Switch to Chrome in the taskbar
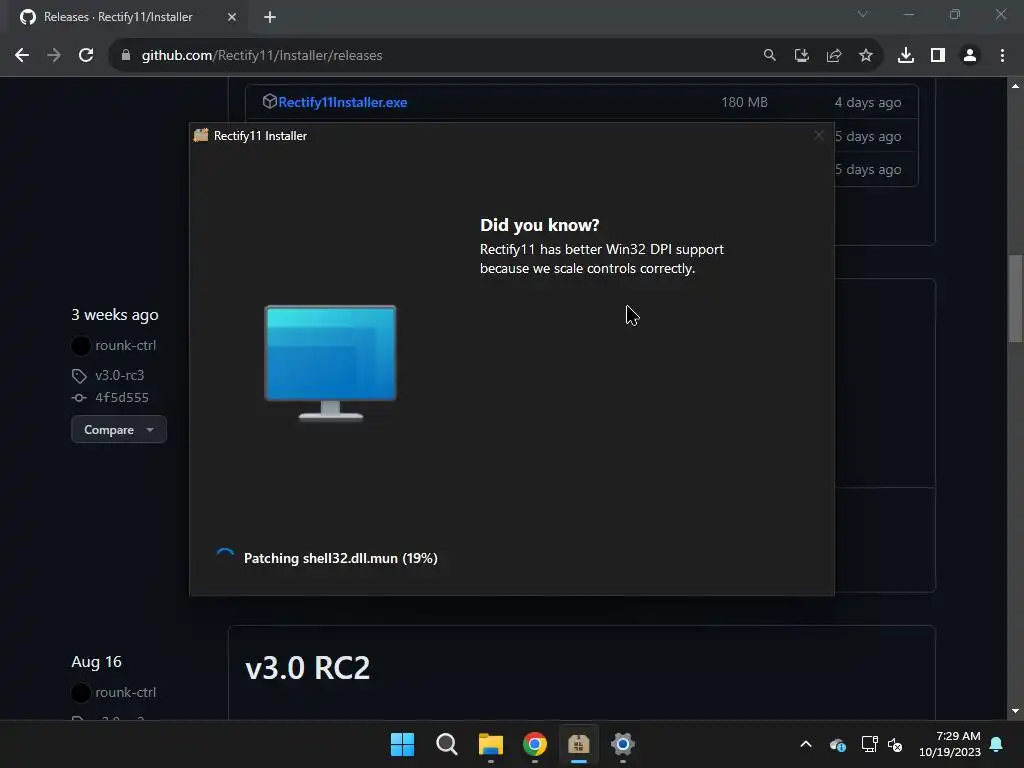The width and height of the screenshot is (1024, 768). tap(535, 744)
